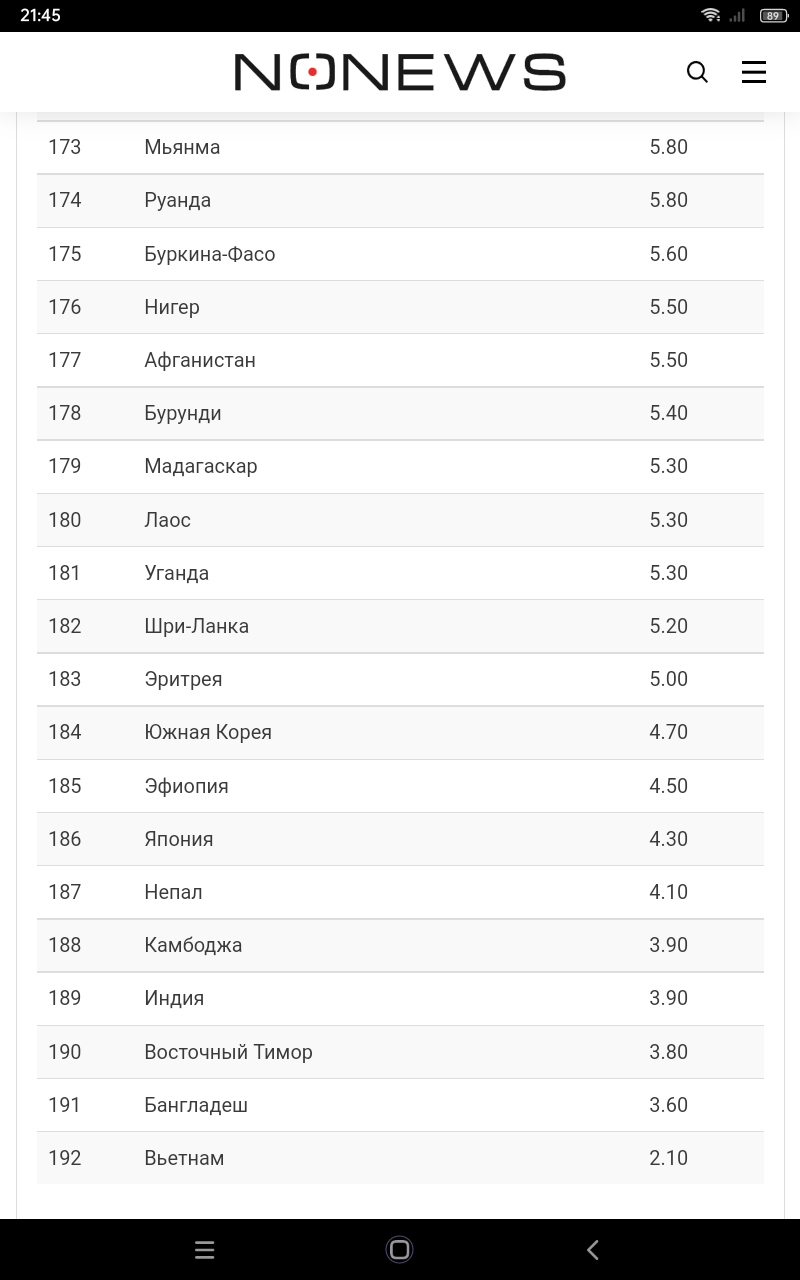Open the search magnifier icon
This screenshot has width=800, height=1280.
pos(697,72)
